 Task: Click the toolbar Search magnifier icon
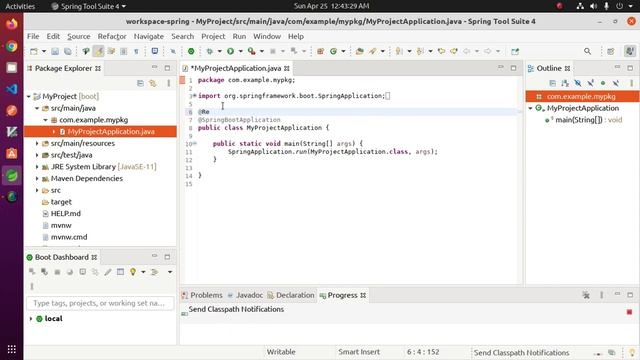pyautogui.click(x=587, y=51)
